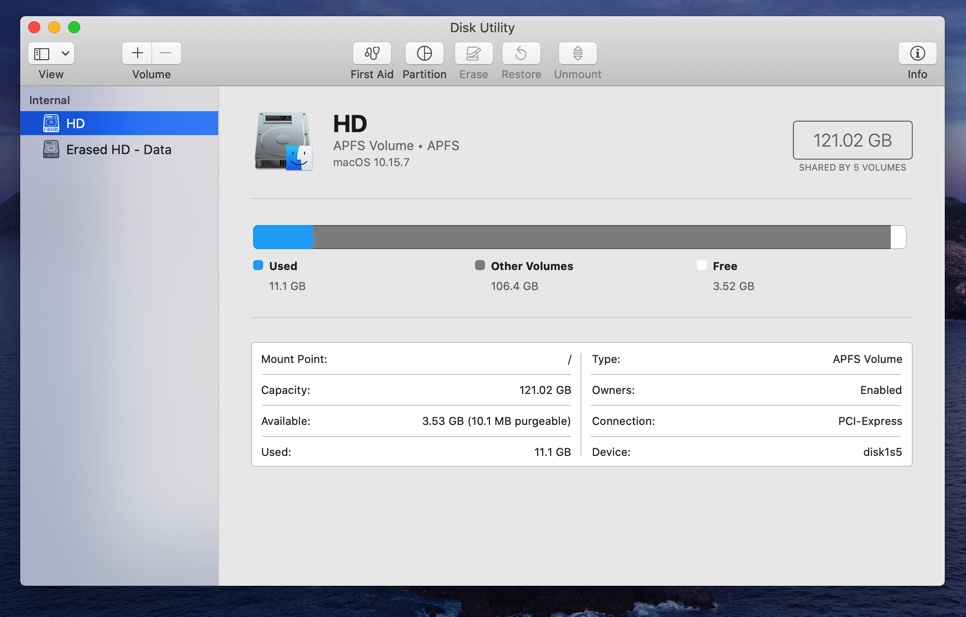This screenshot has height=617, width=966.
Task: Click the 'Disk Utility' window title
Action: tap(482, 28)
